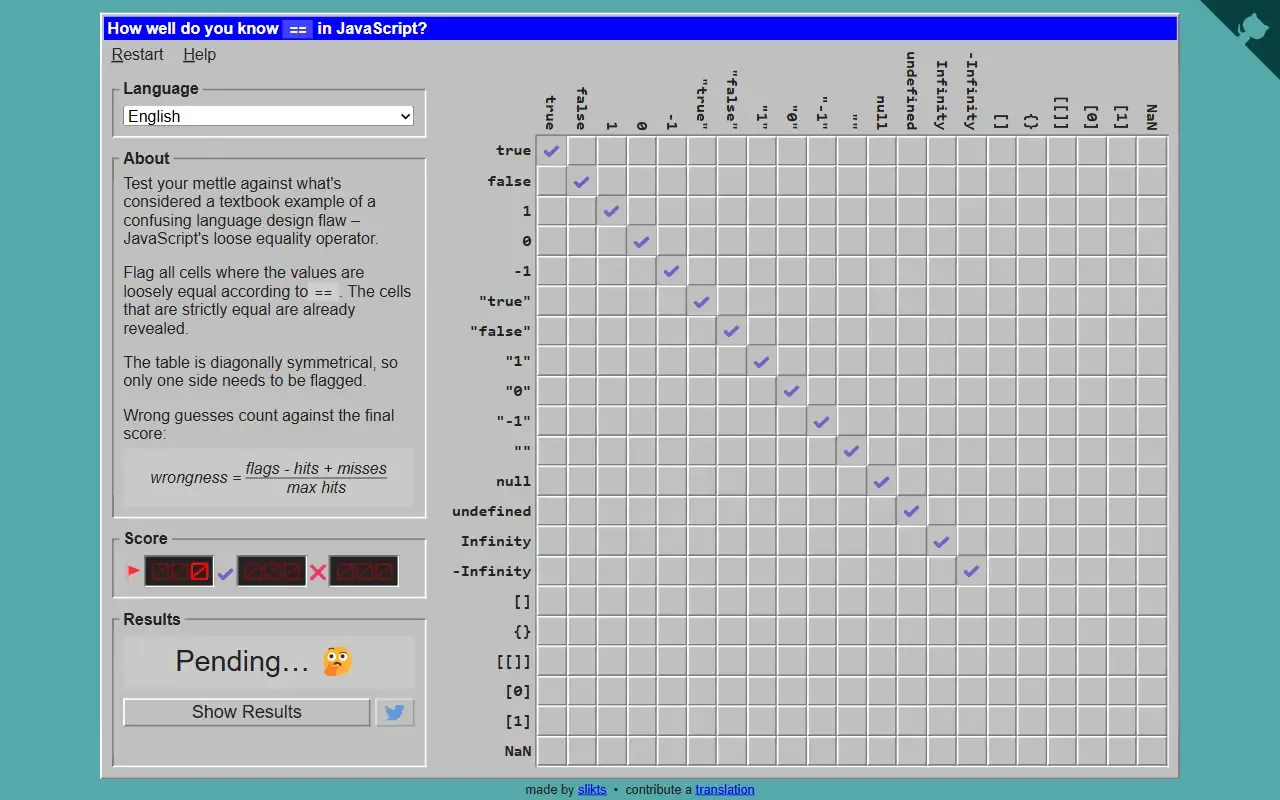Viewport: 1280px width, 800px height.
Task: Click the NaN row label
Action: pos(518,751)
